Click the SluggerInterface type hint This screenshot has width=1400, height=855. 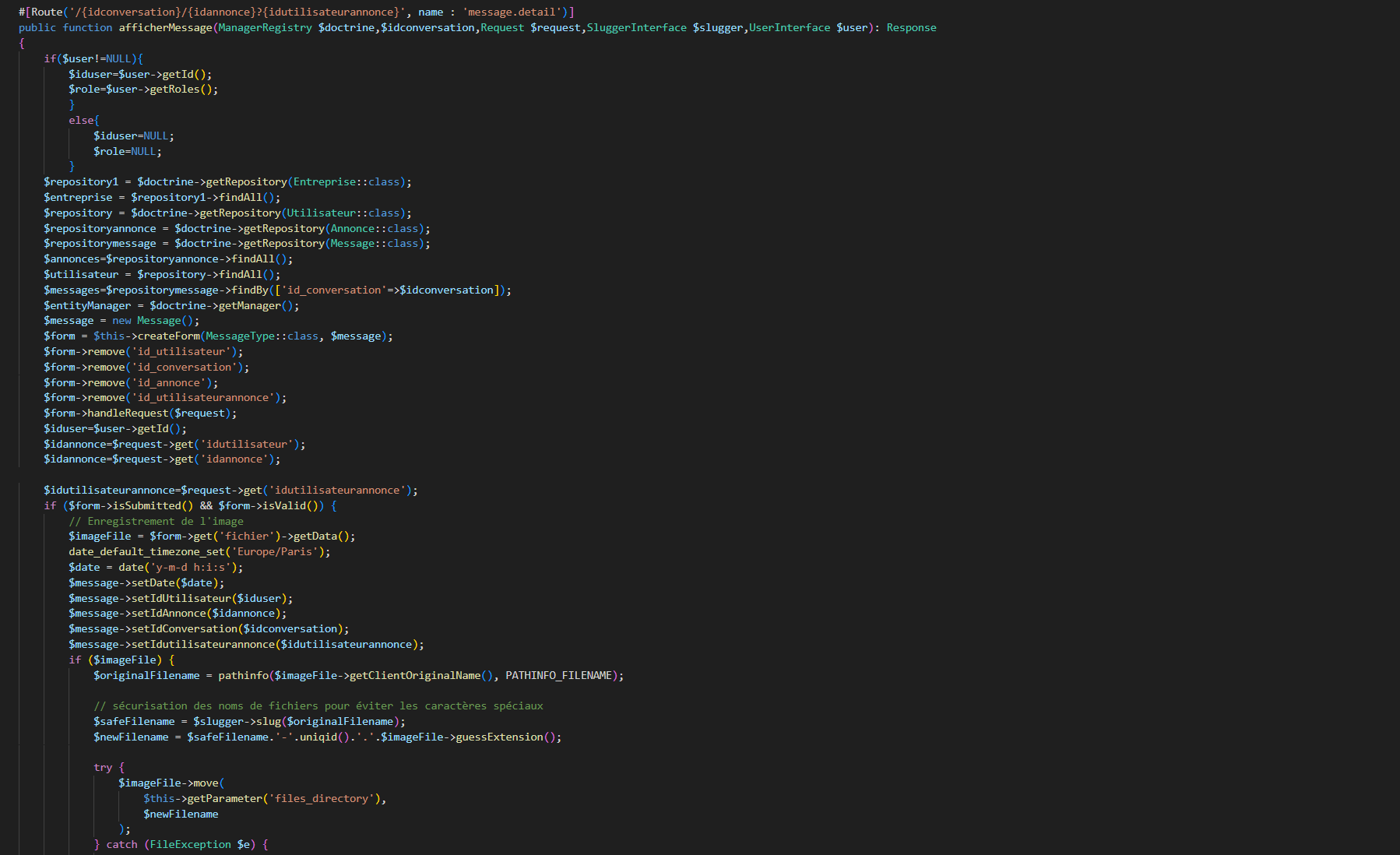637,27
